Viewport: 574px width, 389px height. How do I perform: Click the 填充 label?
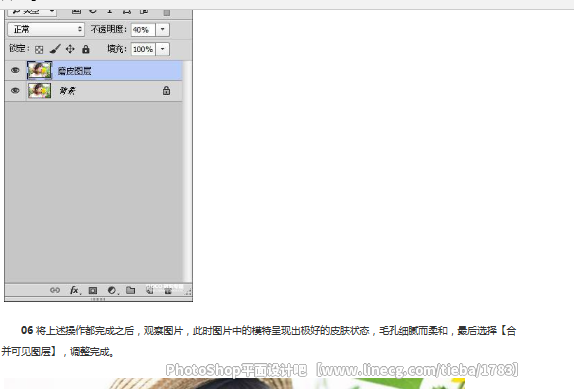pos(117,49)
